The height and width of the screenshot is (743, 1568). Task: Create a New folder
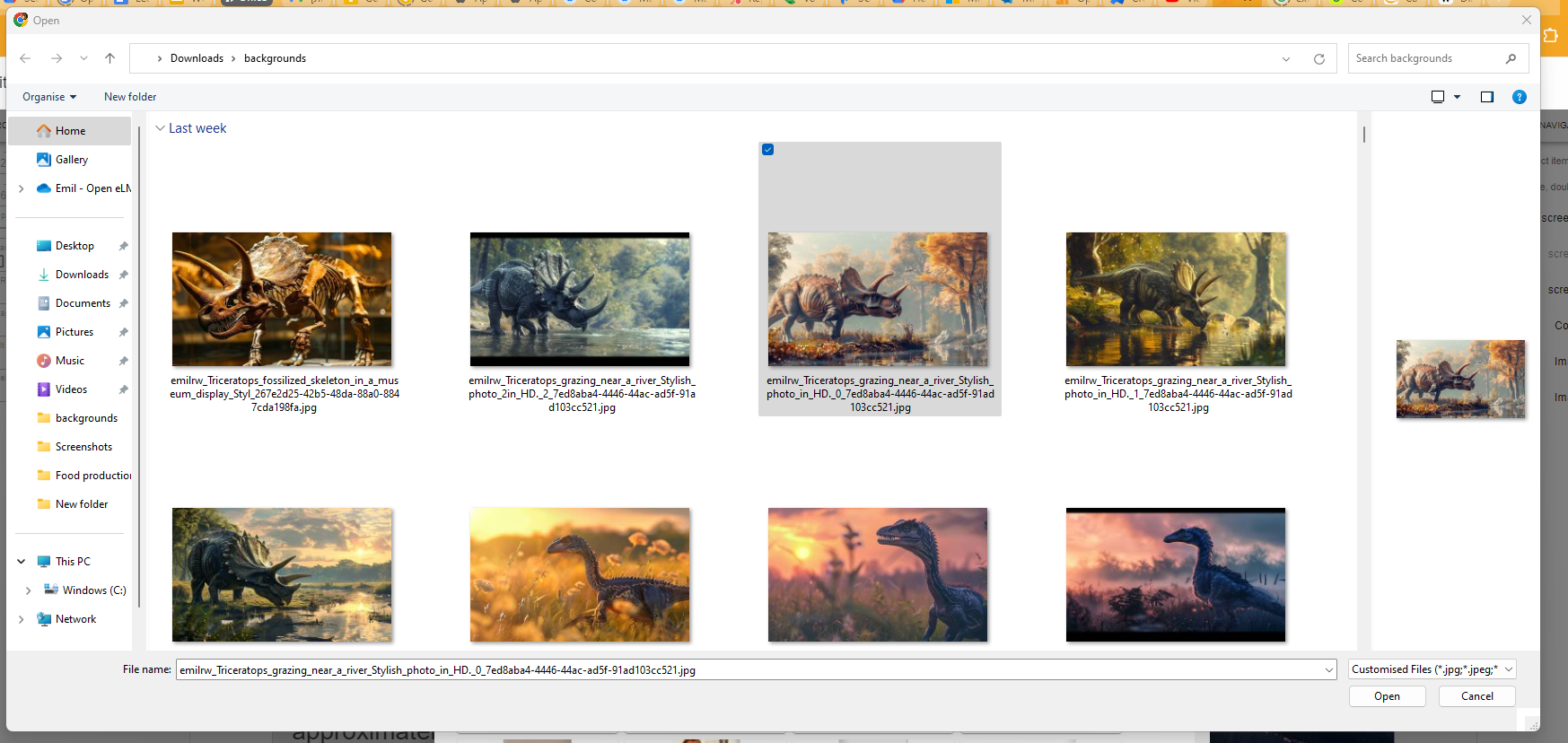pos(130,97)
